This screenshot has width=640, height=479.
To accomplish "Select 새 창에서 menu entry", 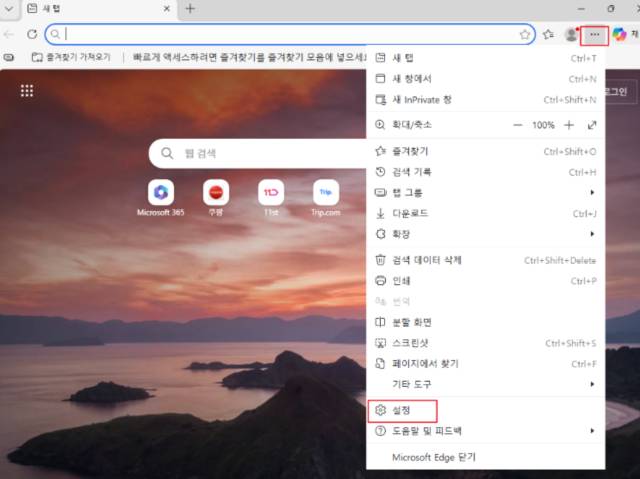I will click(486, 79).
